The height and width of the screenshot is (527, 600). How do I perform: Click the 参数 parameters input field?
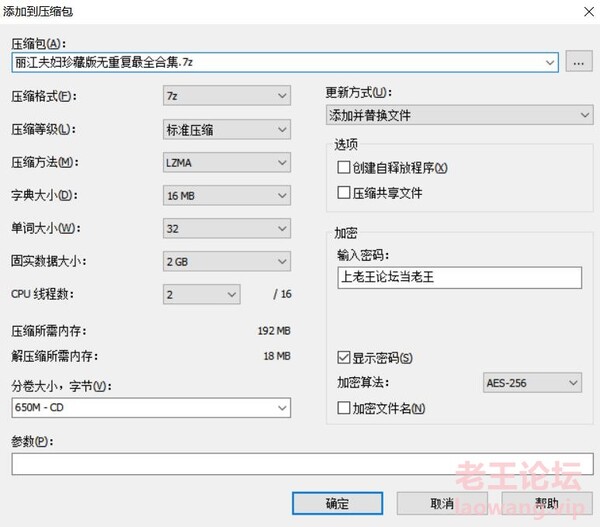302,464
